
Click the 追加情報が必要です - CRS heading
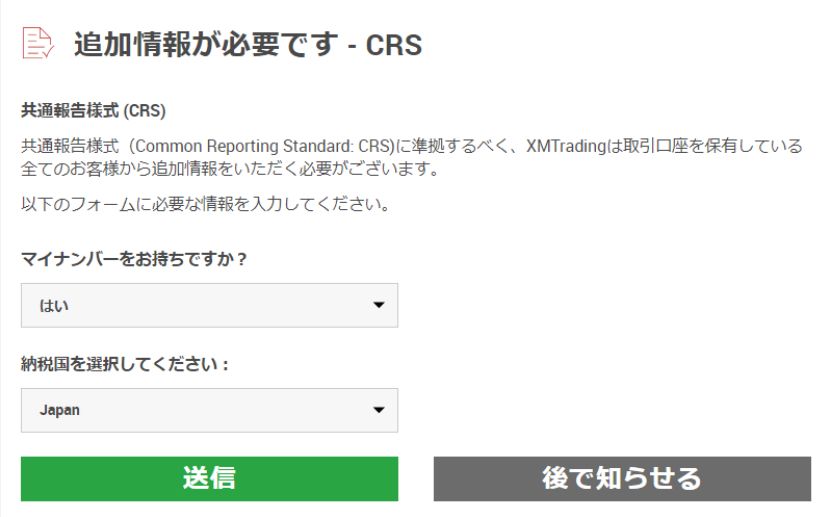pos(248,44)
